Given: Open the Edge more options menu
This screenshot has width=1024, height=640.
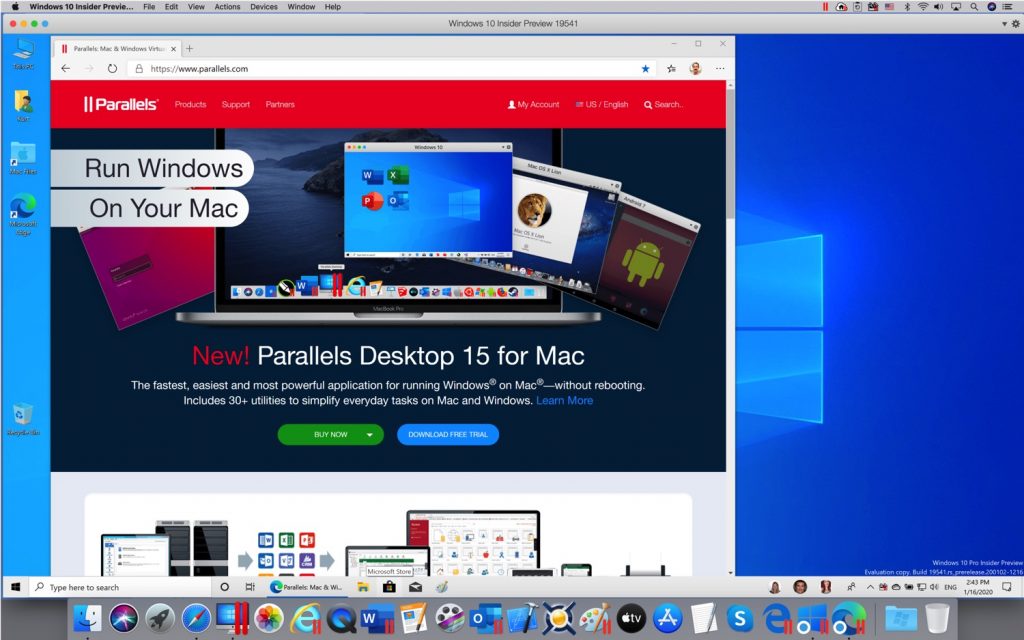Looking at the screenshot, I should [720, 68].
